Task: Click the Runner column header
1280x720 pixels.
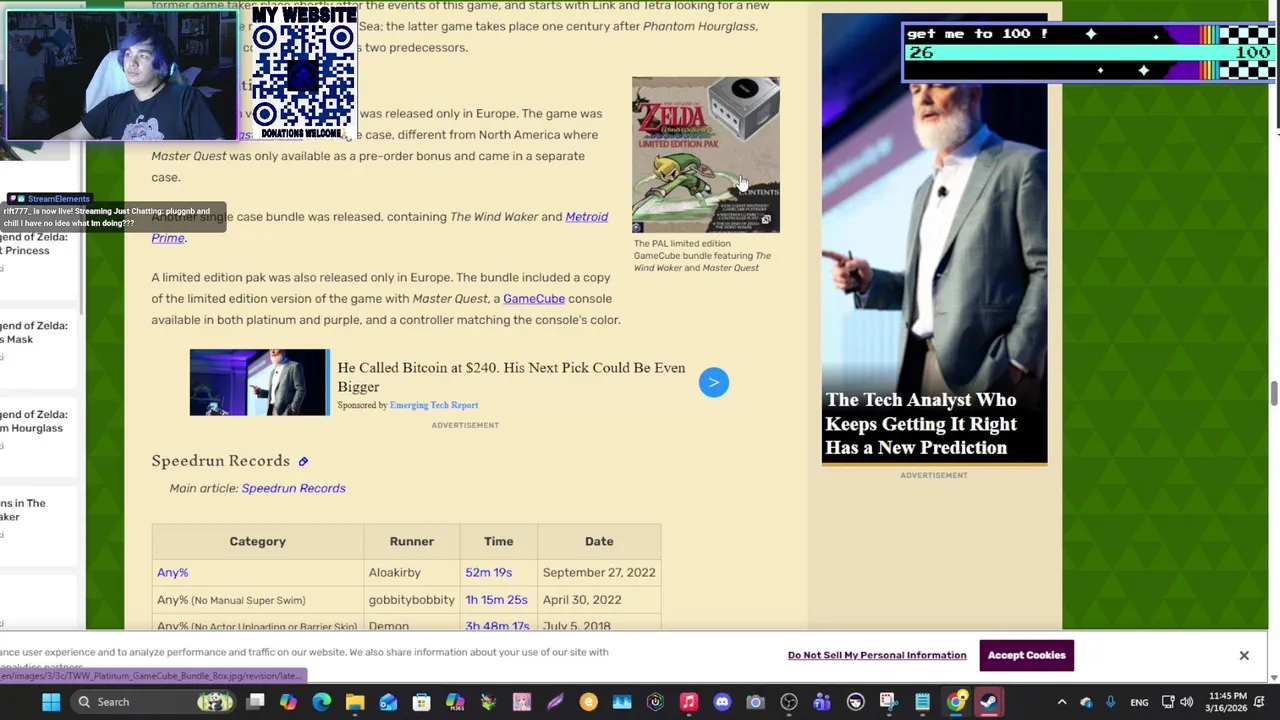Action: point(411,541)
